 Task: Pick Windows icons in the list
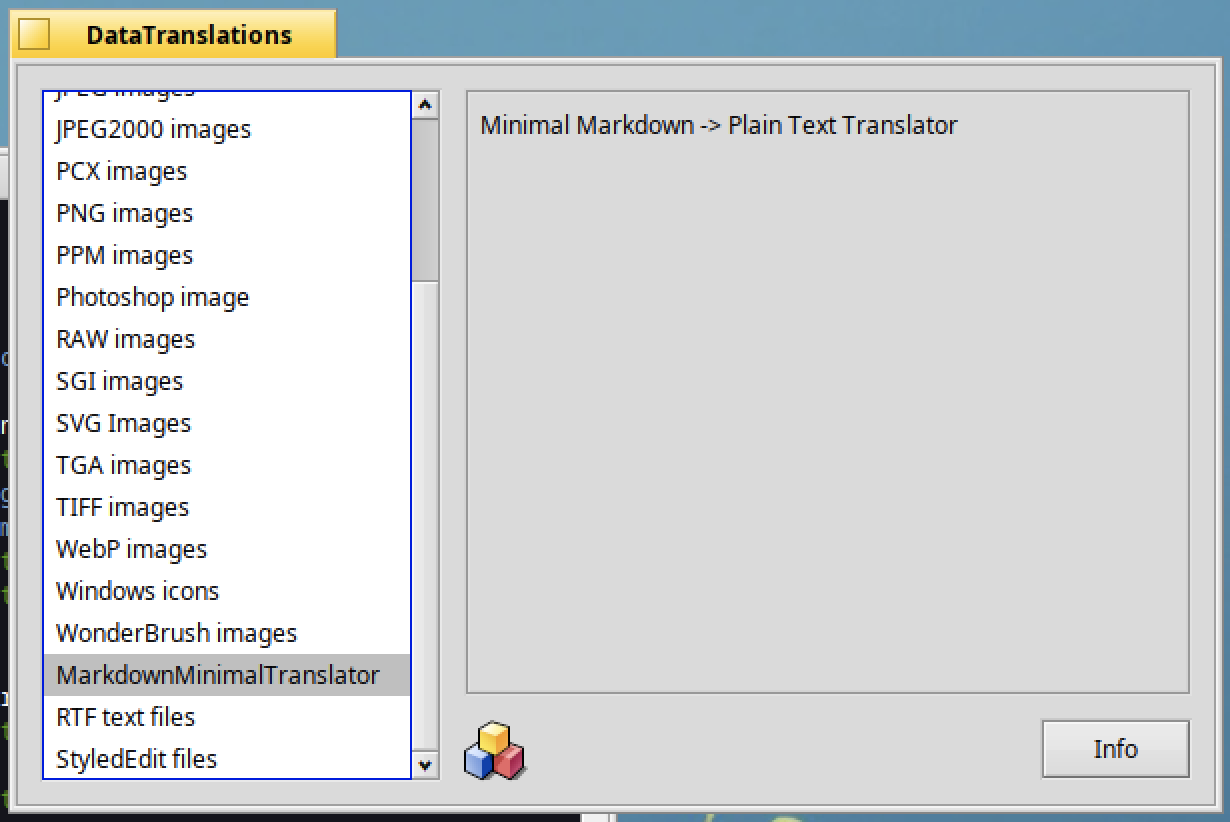coord(137,592)
